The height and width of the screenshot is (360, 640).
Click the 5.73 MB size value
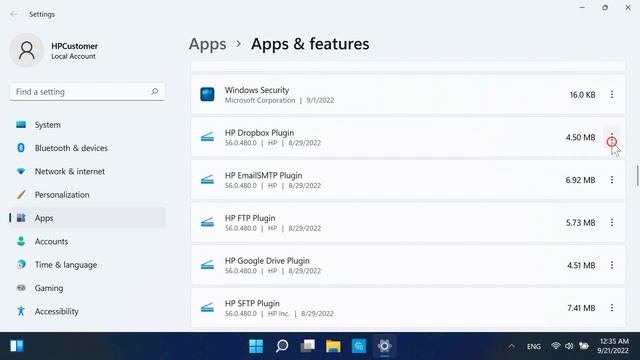point(580,223)
